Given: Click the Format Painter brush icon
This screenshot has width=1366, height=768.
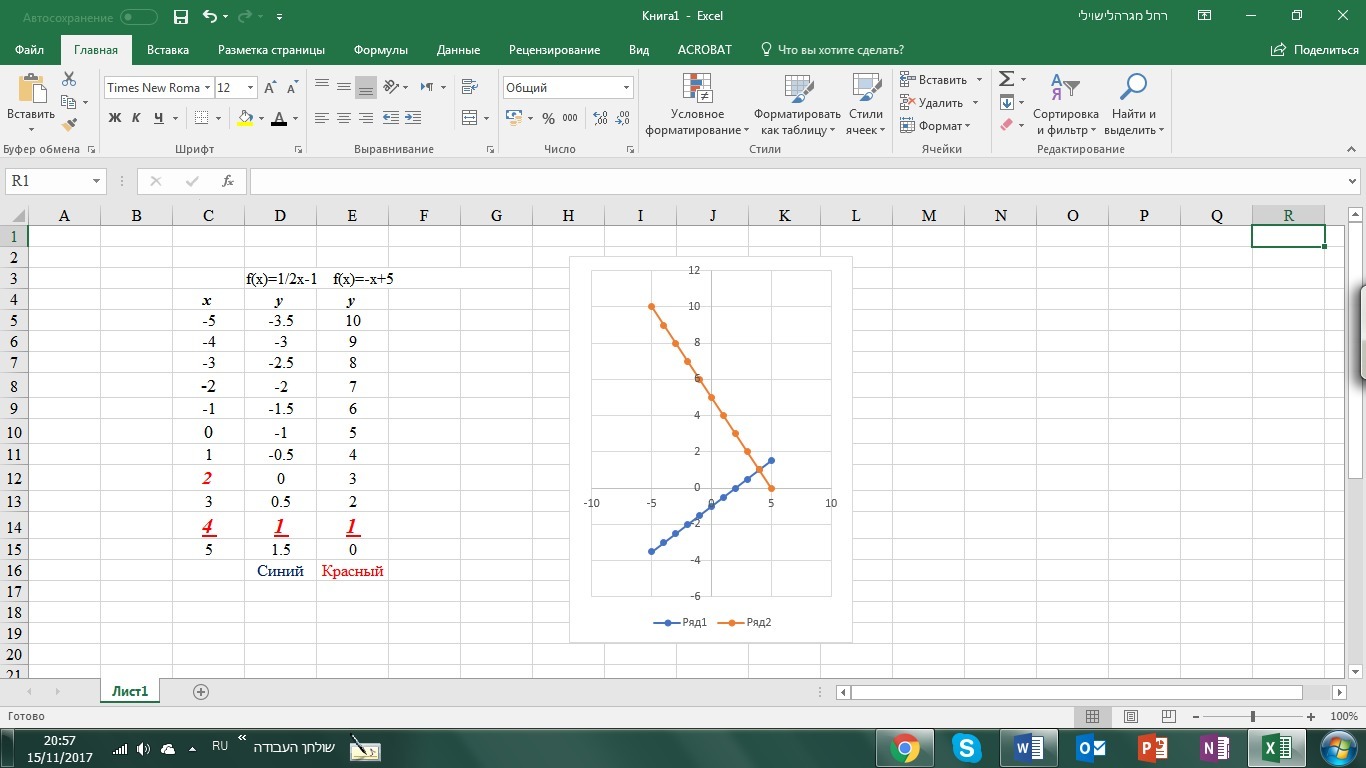Looking at the screenshot, I should [x=69, y=125].
